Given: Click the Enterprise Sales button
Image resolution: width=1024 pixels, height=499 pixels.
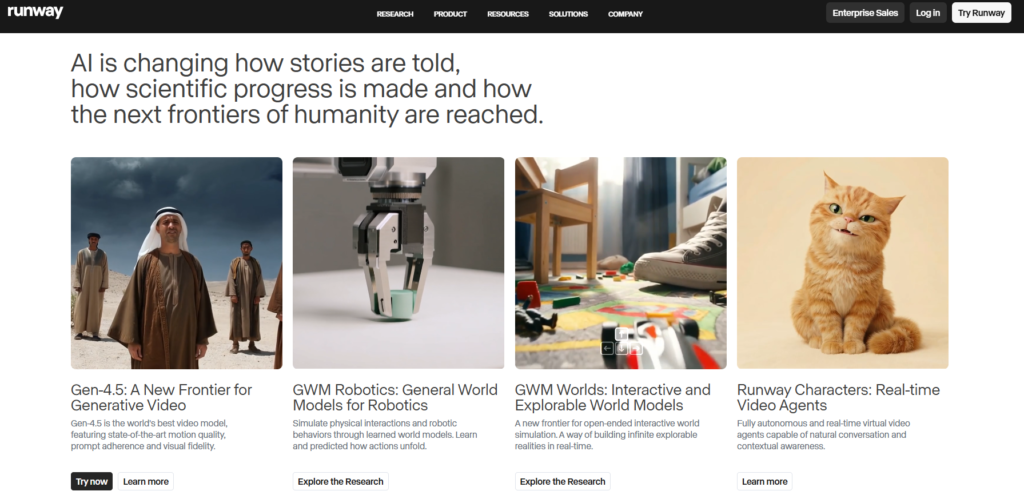Looking at the screenshot, I should (865, 13).
